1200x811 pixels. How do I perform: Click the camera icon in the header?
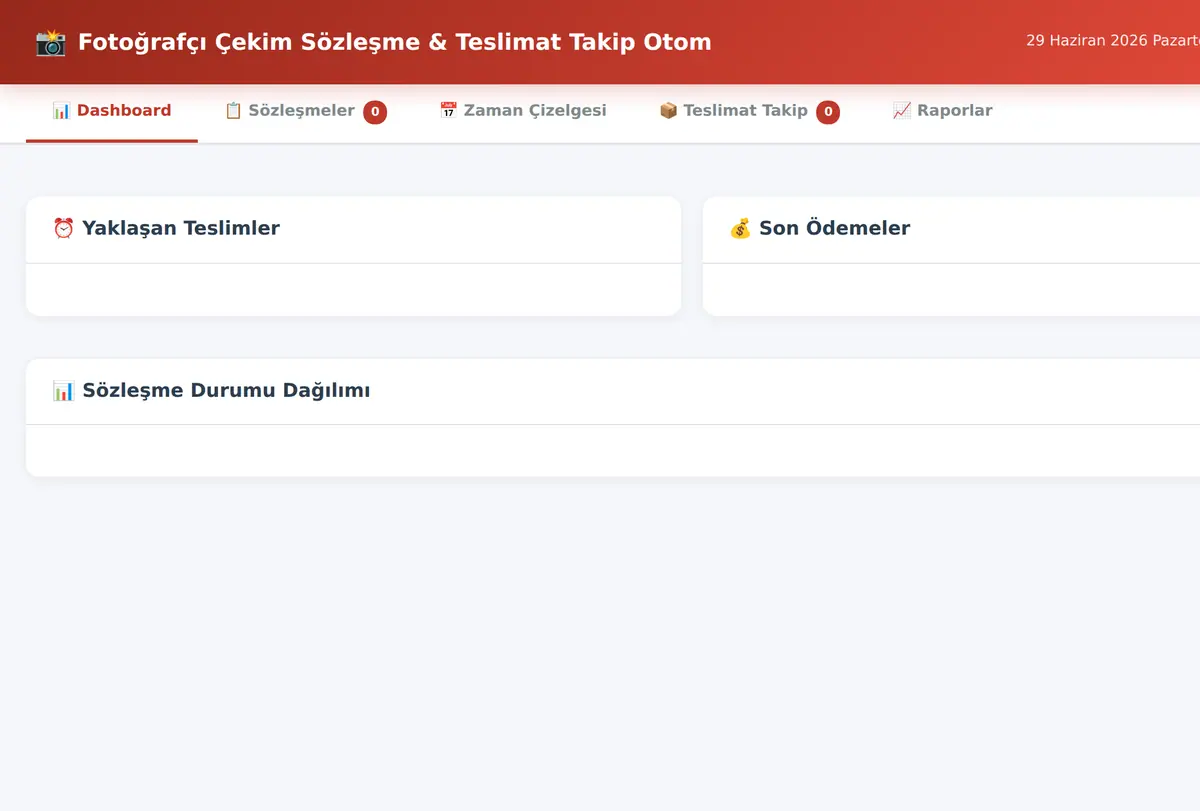coord(51,42)
